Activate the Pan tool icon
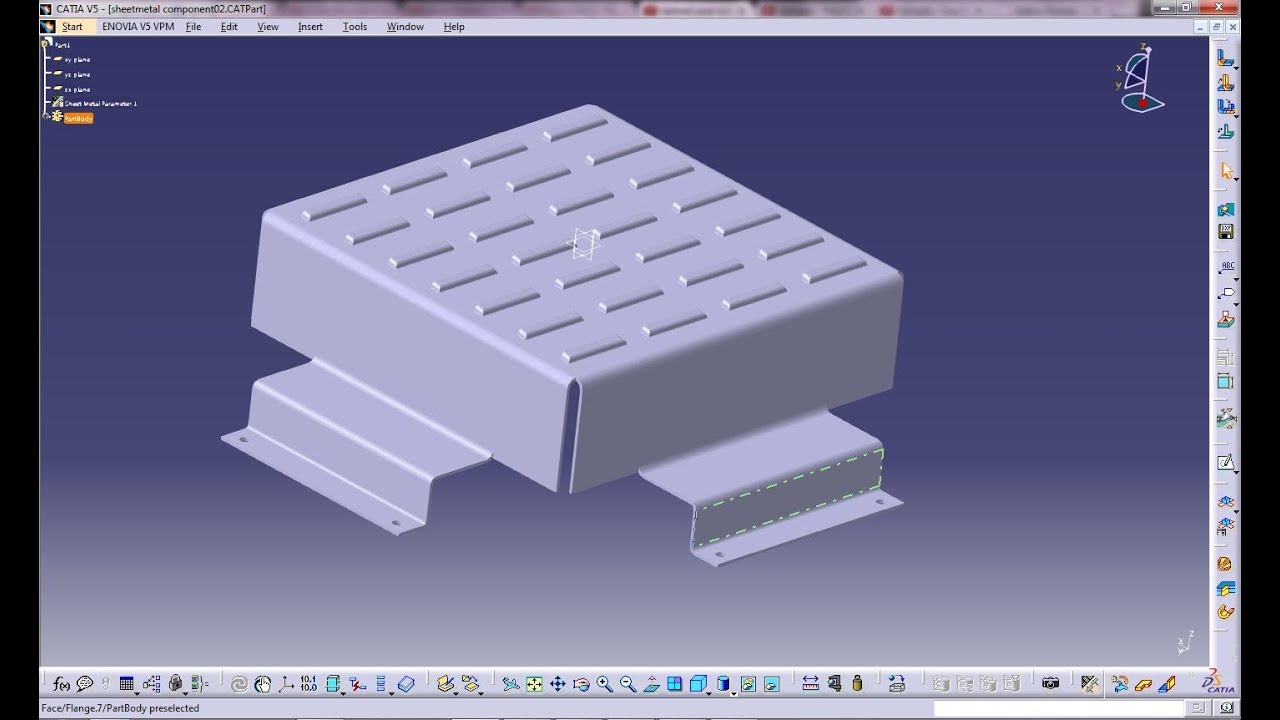This screenshot has height=720, width=1280. click(x=558, y=684)
